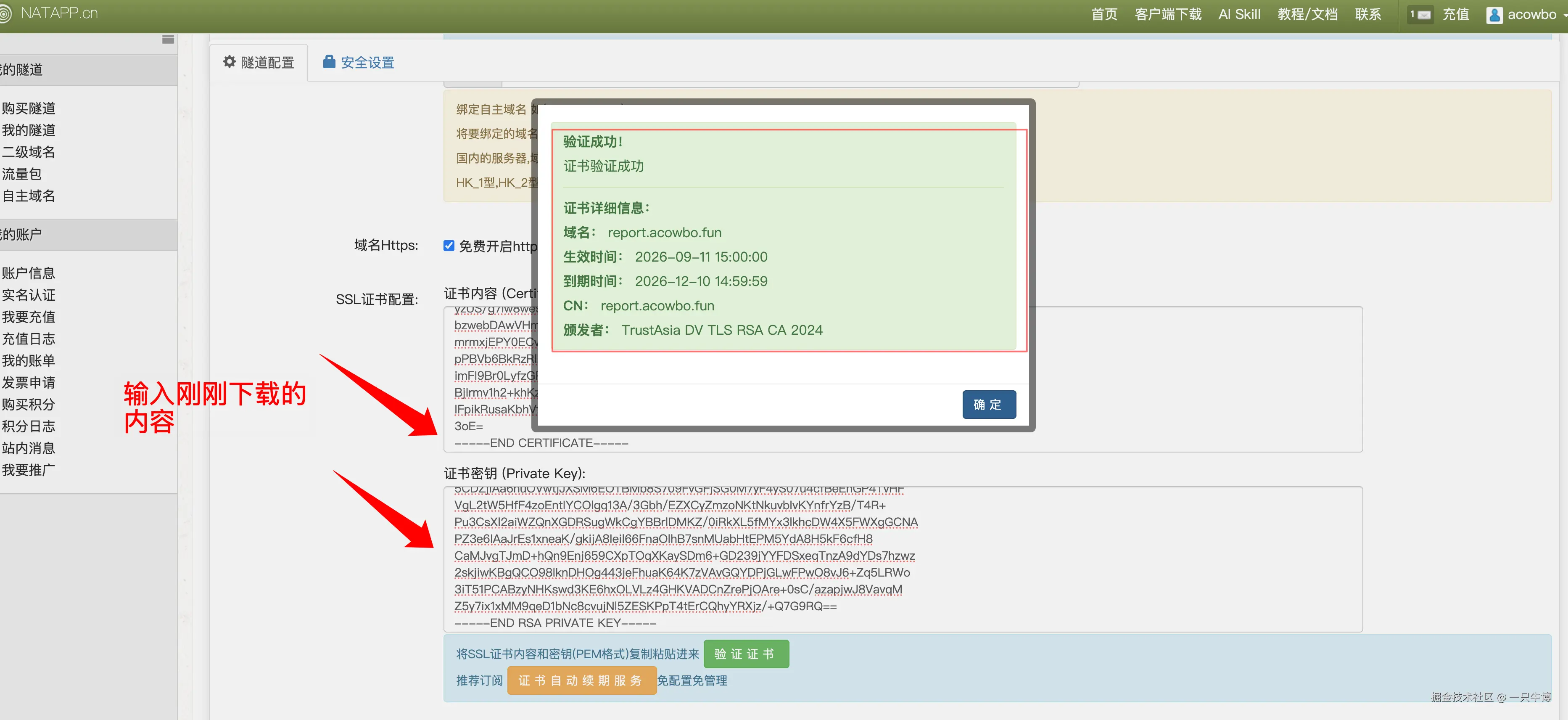Open 首页 in the top navigation
Viewport: 1568px width, 720px height.
pos(1104,15)
